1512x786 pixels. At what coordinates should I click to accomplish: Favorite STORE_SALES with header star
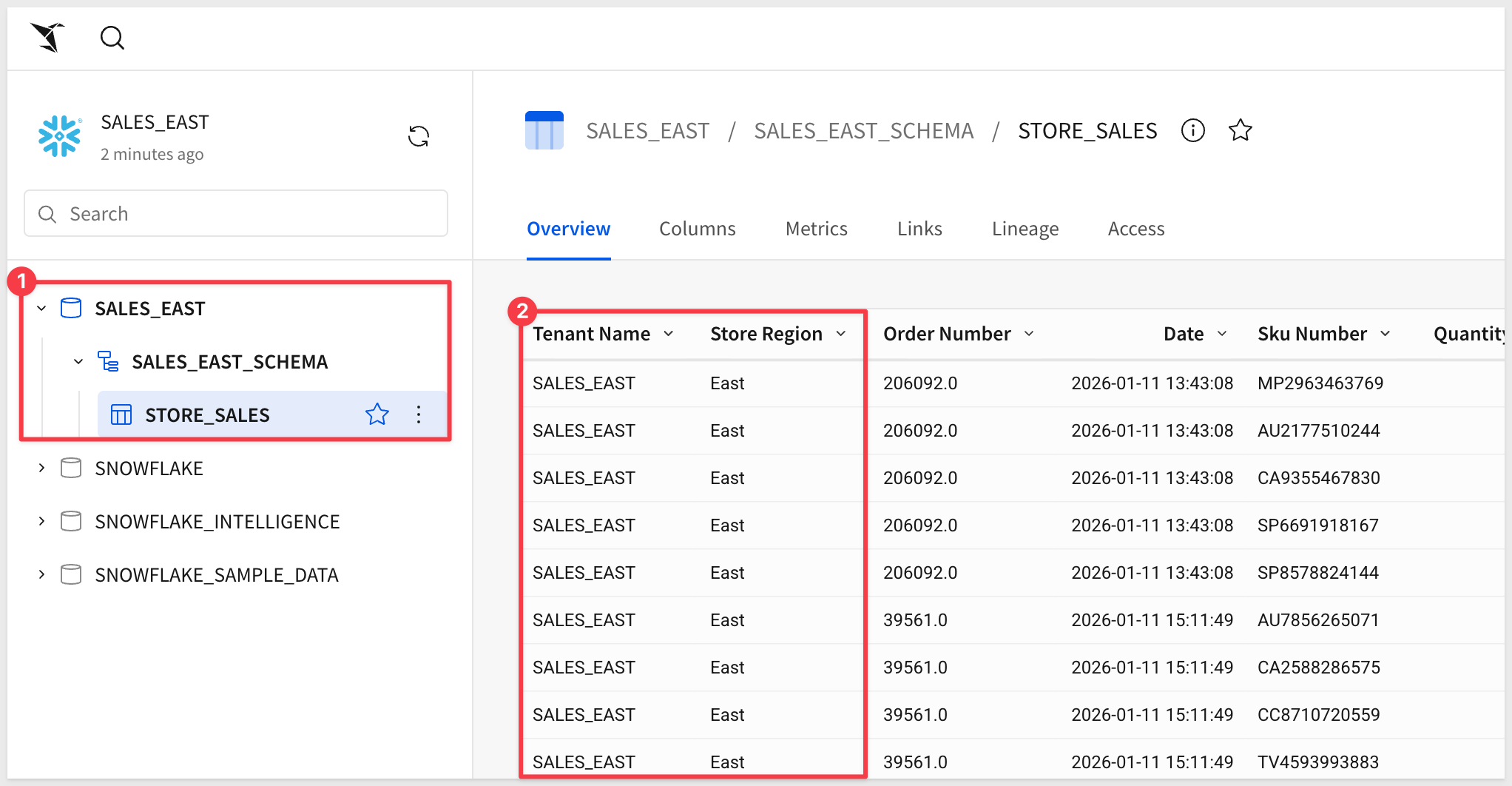click(1240, 130)
